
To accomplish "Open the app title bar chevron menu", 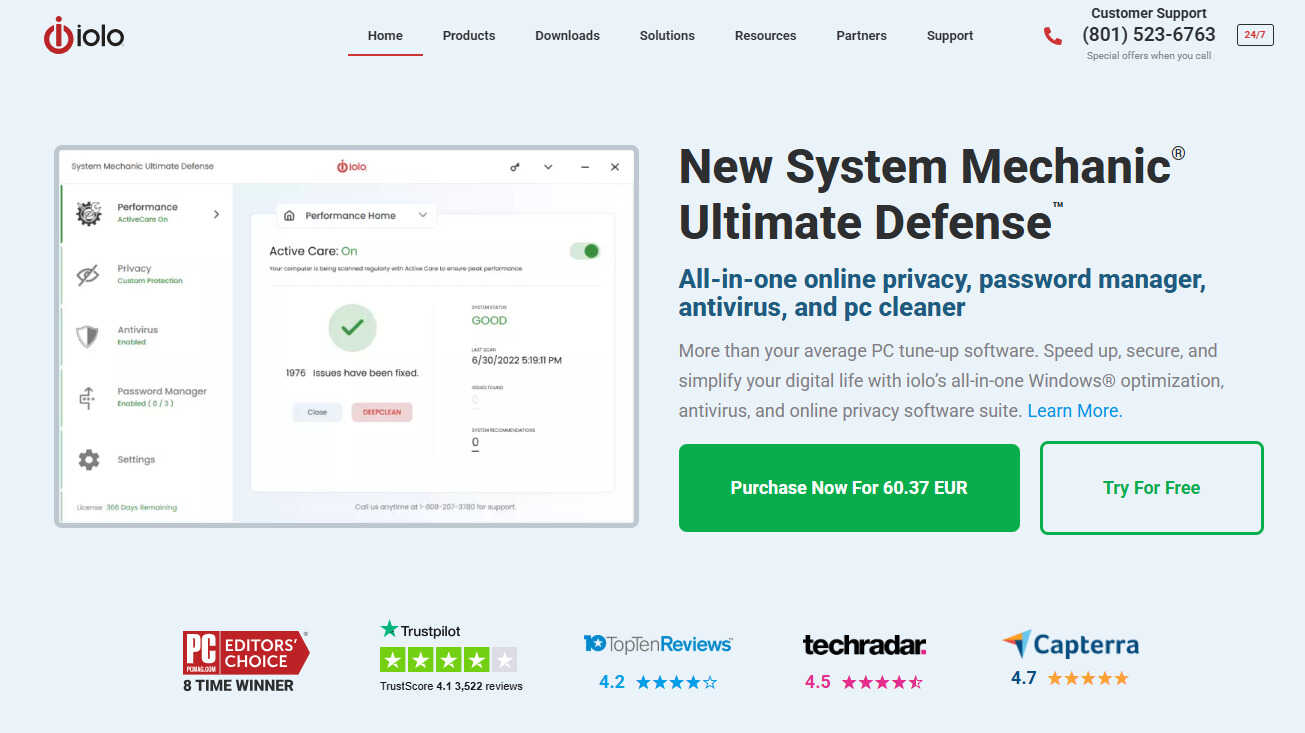I will [548, 167].
